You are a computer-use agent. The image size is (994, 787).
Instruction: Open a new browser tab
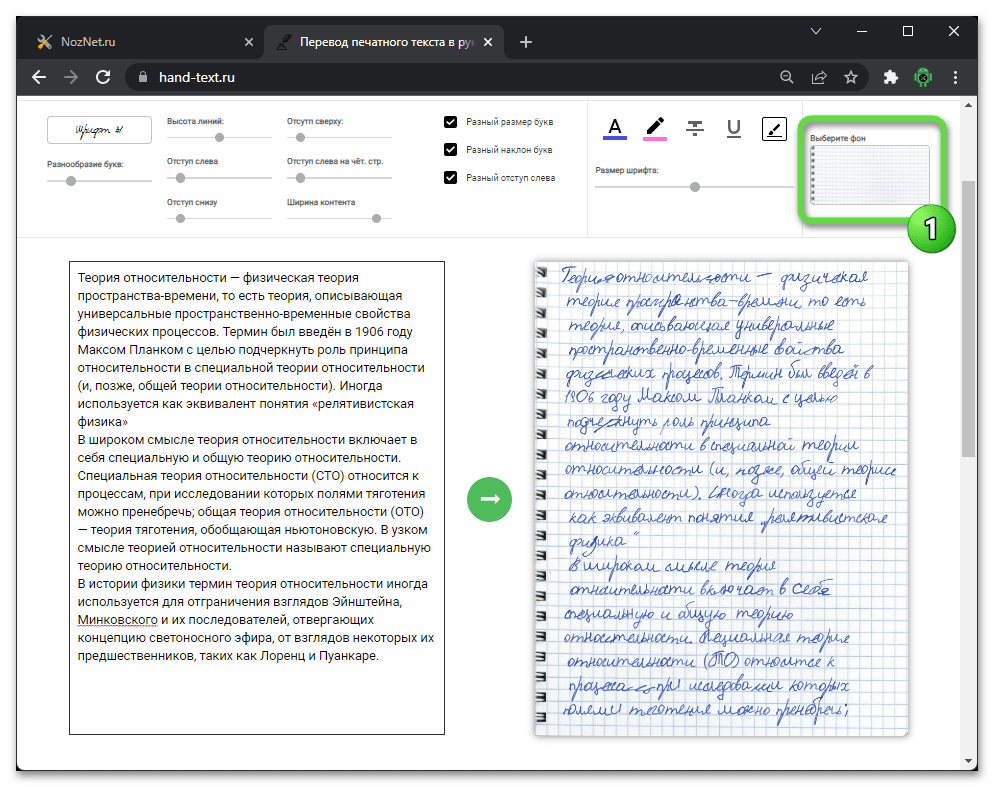click(526, 42)
